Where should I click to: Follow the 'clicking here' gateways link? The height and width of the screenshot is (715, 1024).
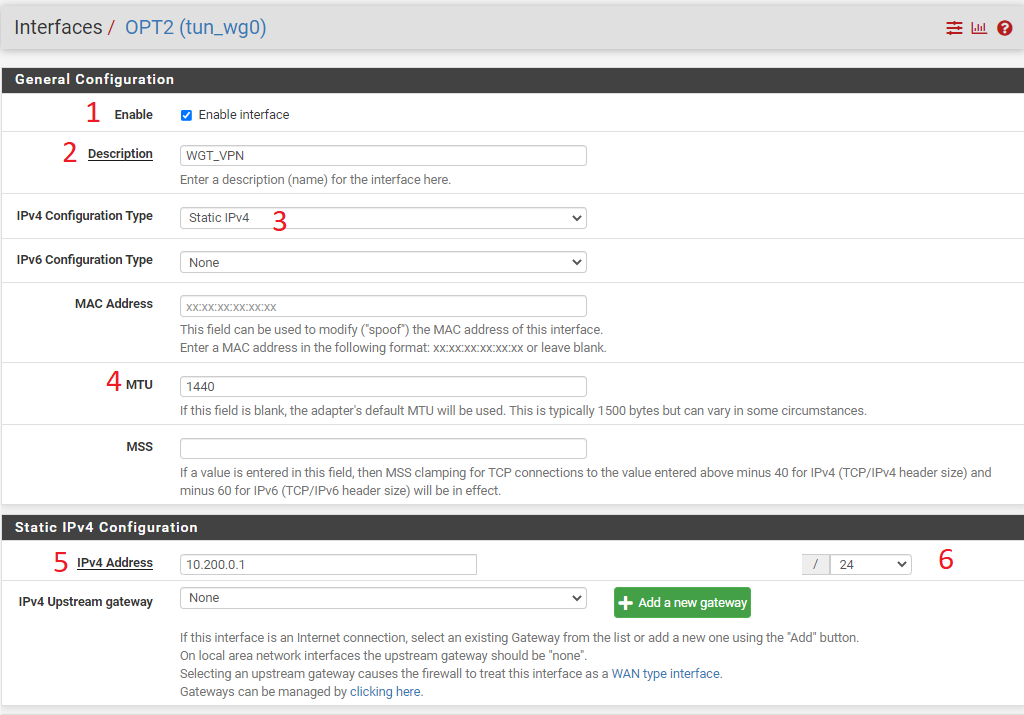click(x=385, y=691)
